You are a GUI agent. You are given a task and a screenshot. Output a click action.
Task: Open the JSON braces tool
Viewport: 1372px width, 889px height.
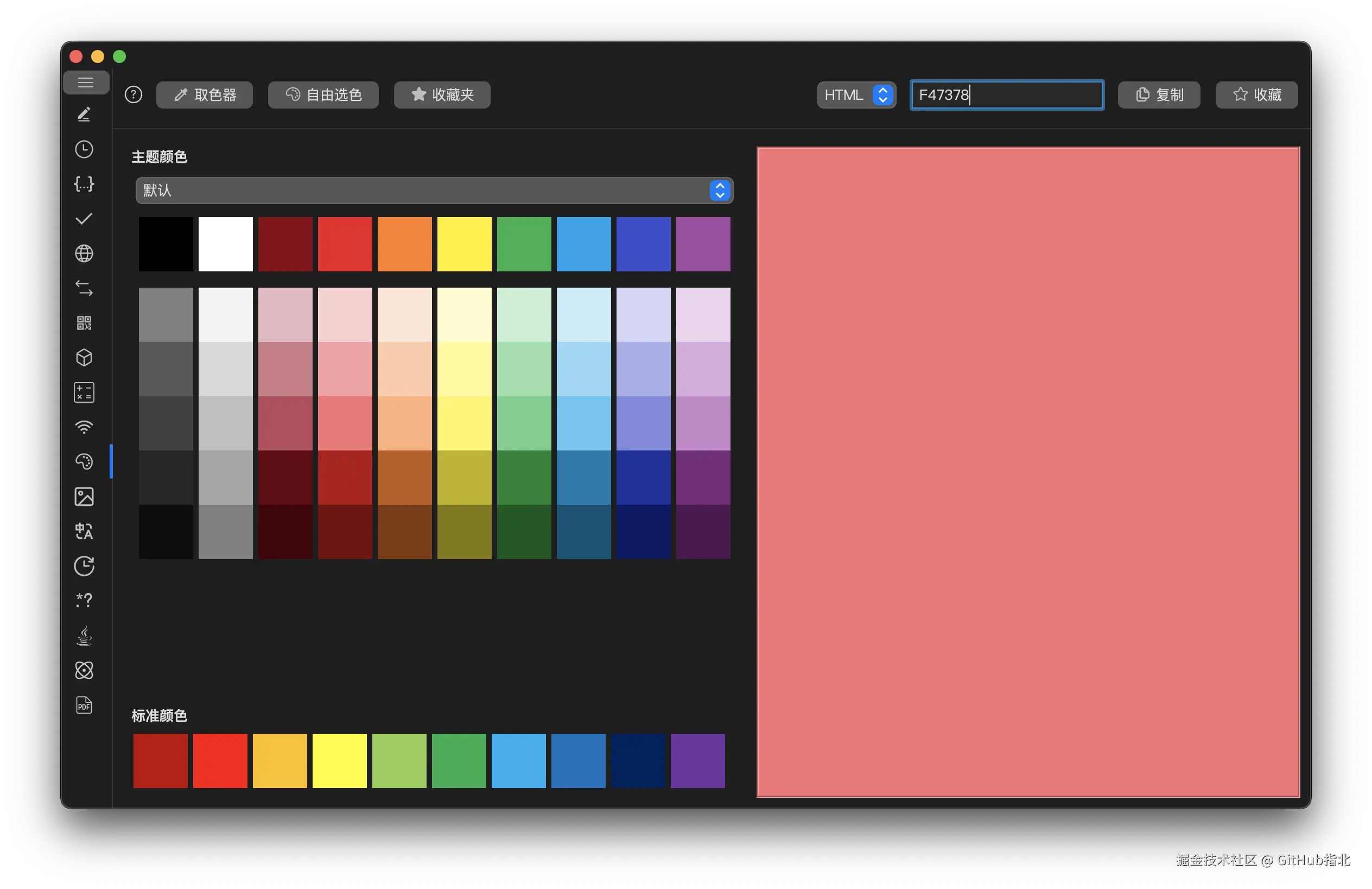(x=84, y=184)
